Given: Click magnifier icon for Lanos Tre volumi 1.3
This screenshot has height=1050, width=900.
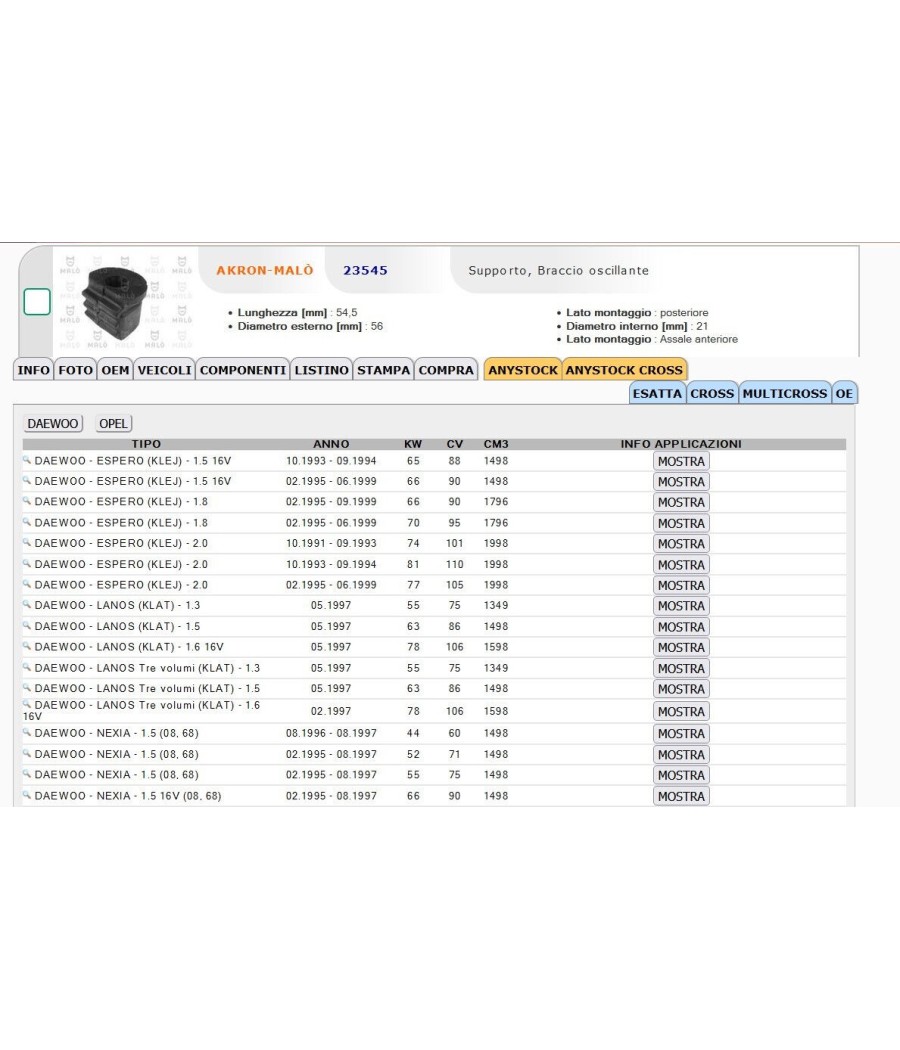Looking at the screenshot, I should (x=27, y=667).
